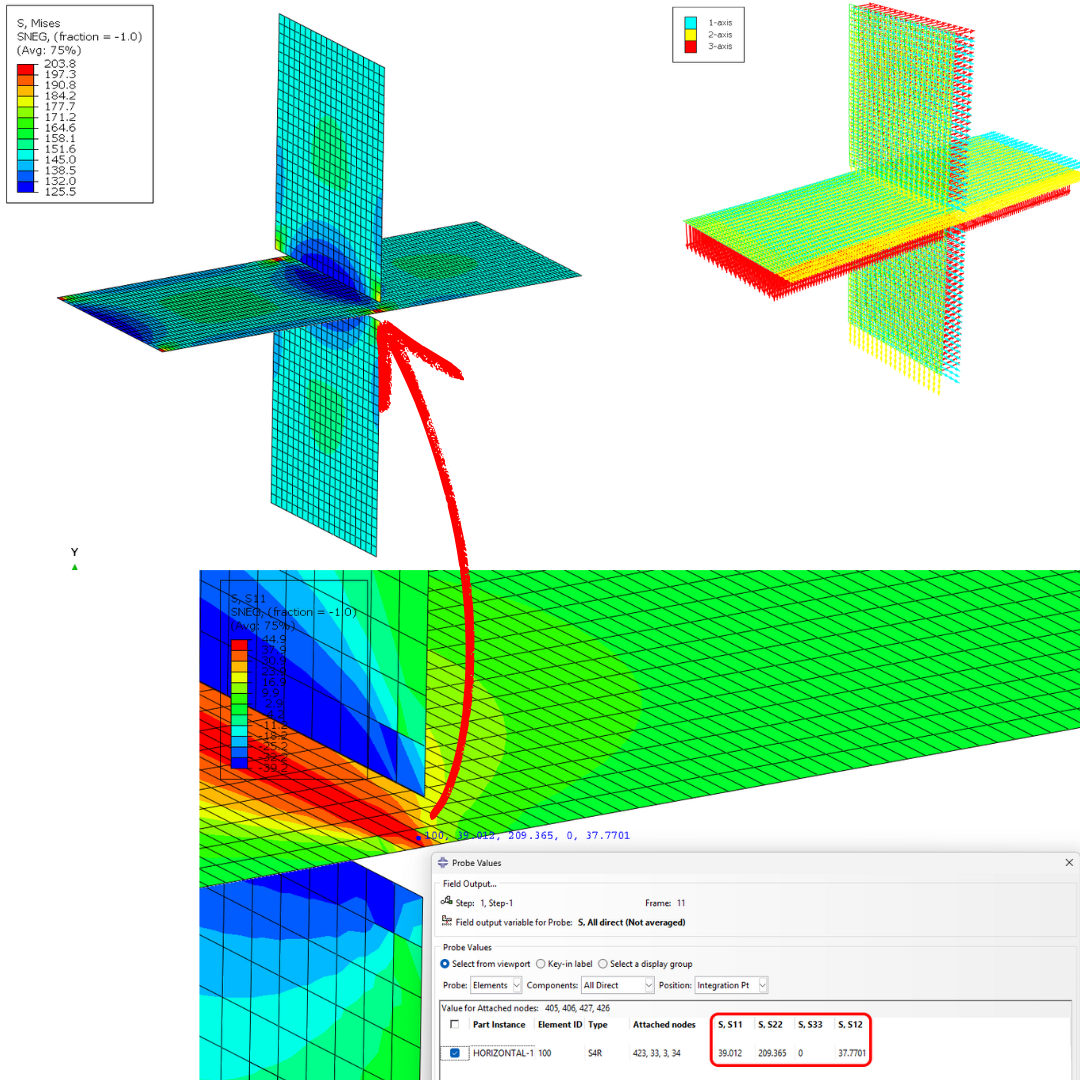Screen dimensions: 1080x1080
Task: Click the 209.365 S22 value
Action: [x=772, y=1053]
